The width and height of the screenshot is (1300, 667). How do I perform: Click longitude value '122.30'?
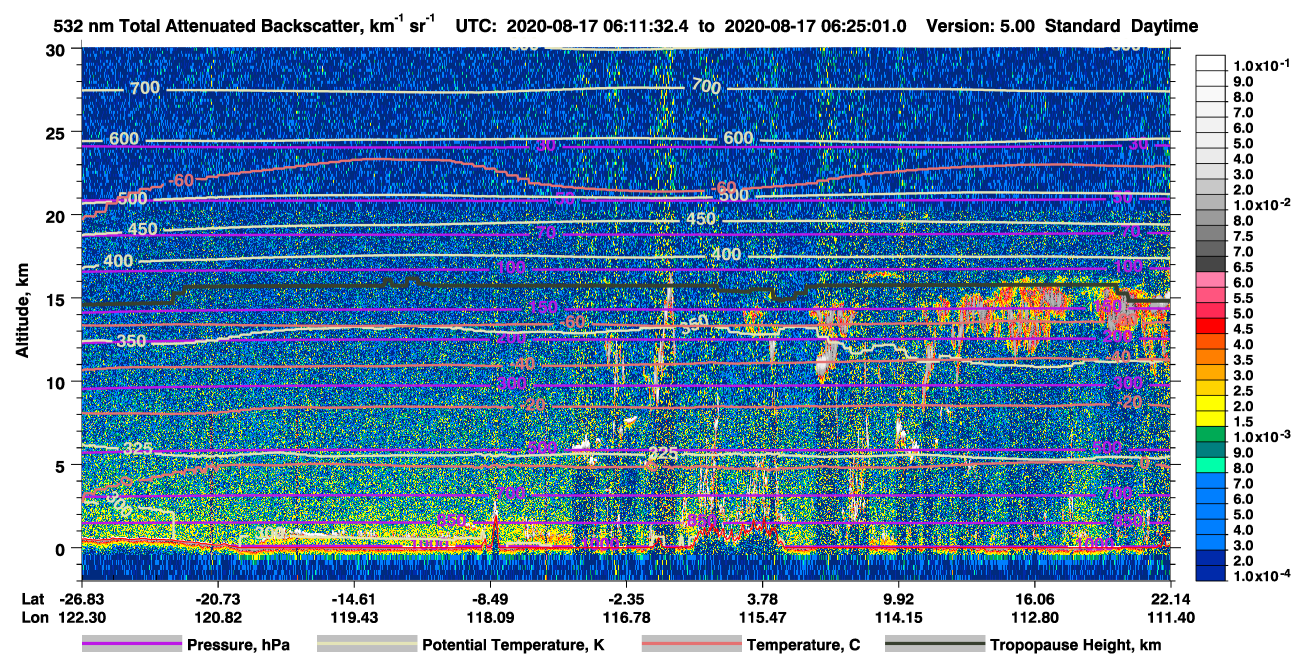click(x=82, y=617)
